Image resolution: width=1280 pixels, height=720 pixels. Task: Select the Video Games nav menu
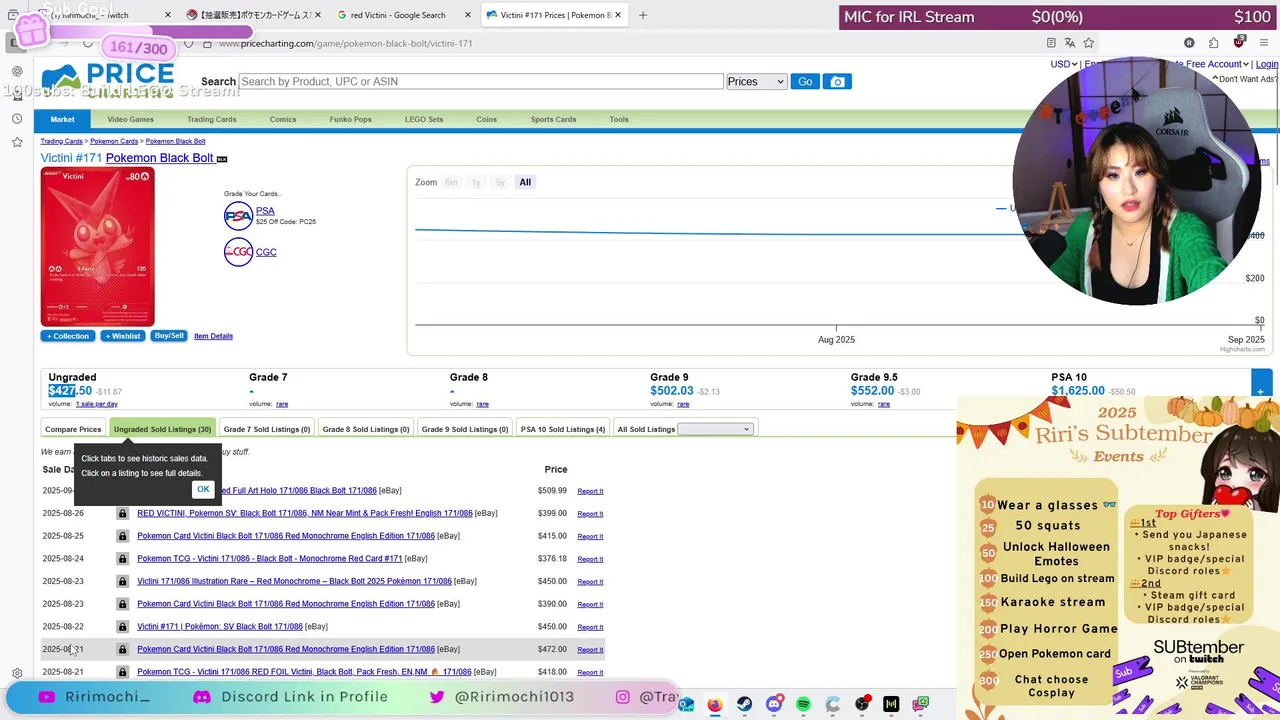(x=130, y=119)
